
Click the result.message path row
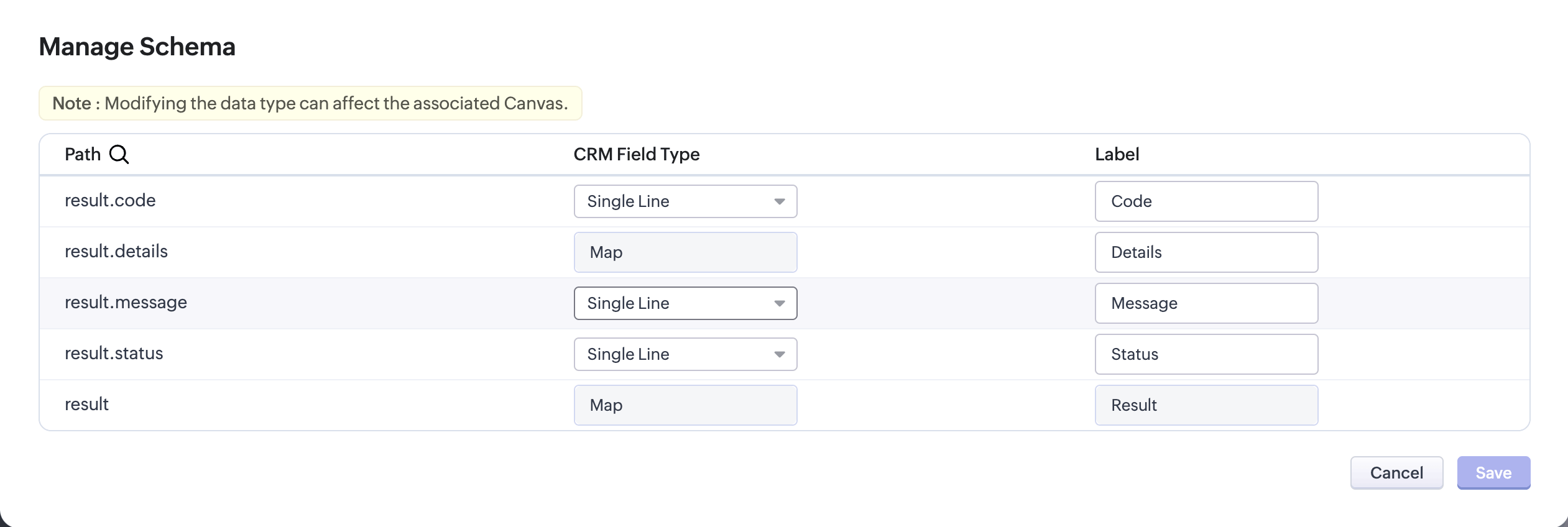[126, 302]
